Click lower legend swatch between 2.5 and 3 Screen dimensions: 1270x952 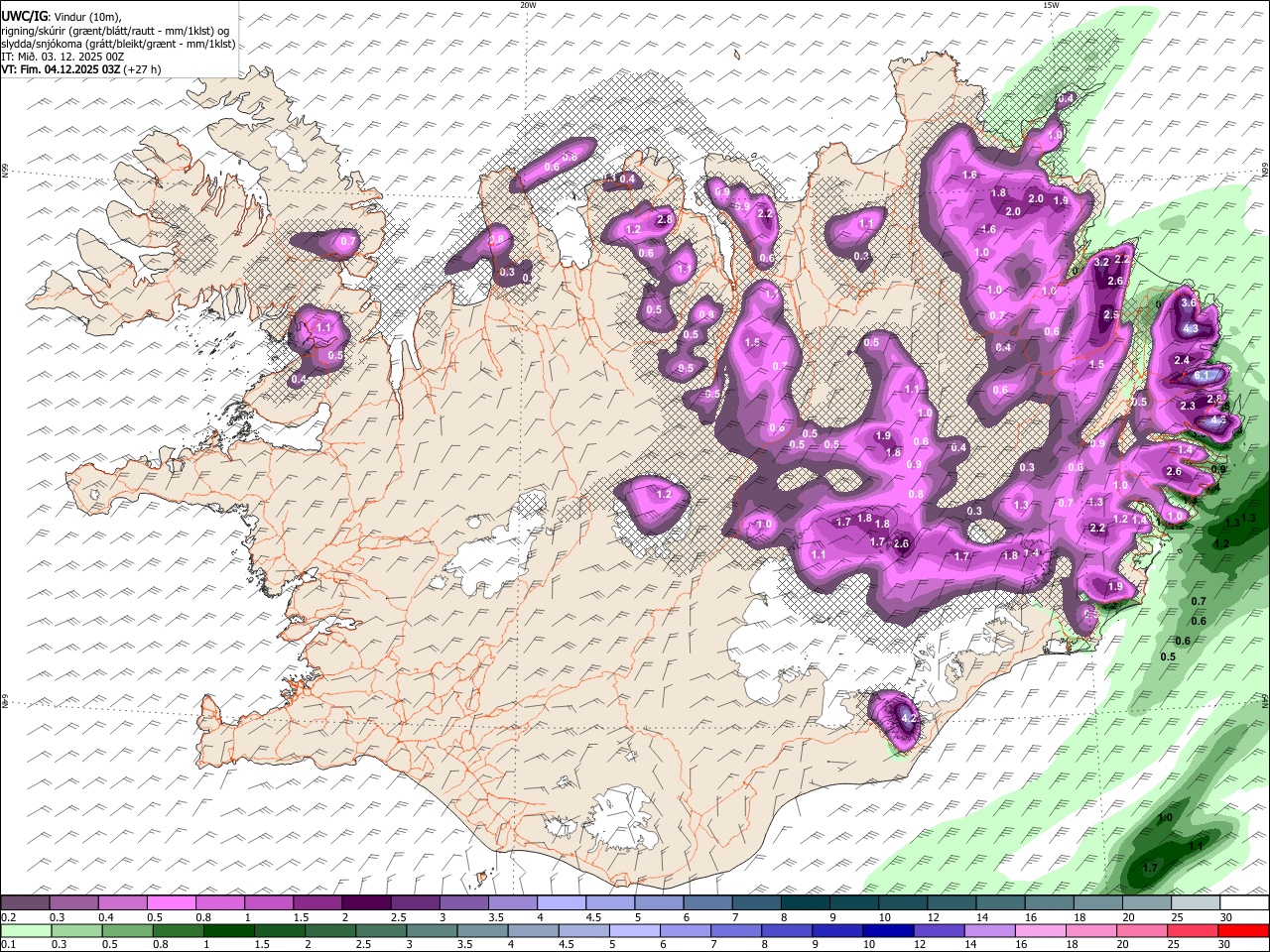pos(381,930)
